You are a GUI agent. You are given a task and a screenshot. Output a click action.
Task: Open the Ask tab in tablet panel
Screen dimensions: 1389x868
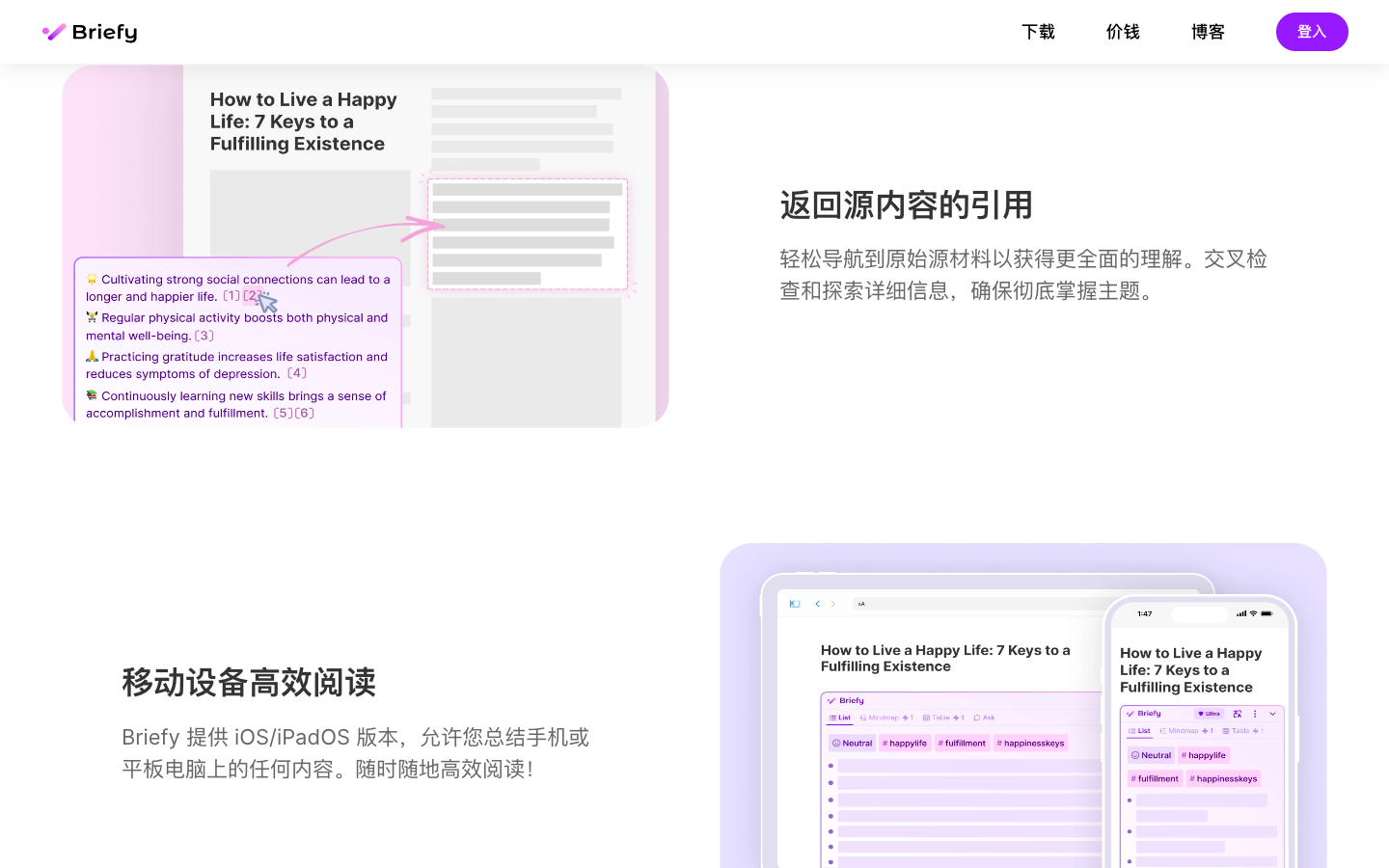(984, 718)
